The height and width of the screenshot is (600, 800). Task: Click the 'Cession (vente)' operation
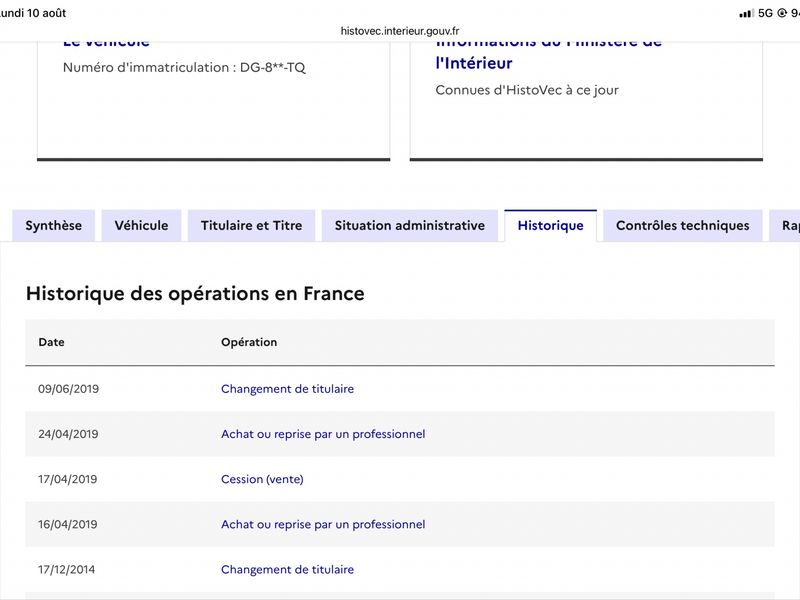(262, 479)
